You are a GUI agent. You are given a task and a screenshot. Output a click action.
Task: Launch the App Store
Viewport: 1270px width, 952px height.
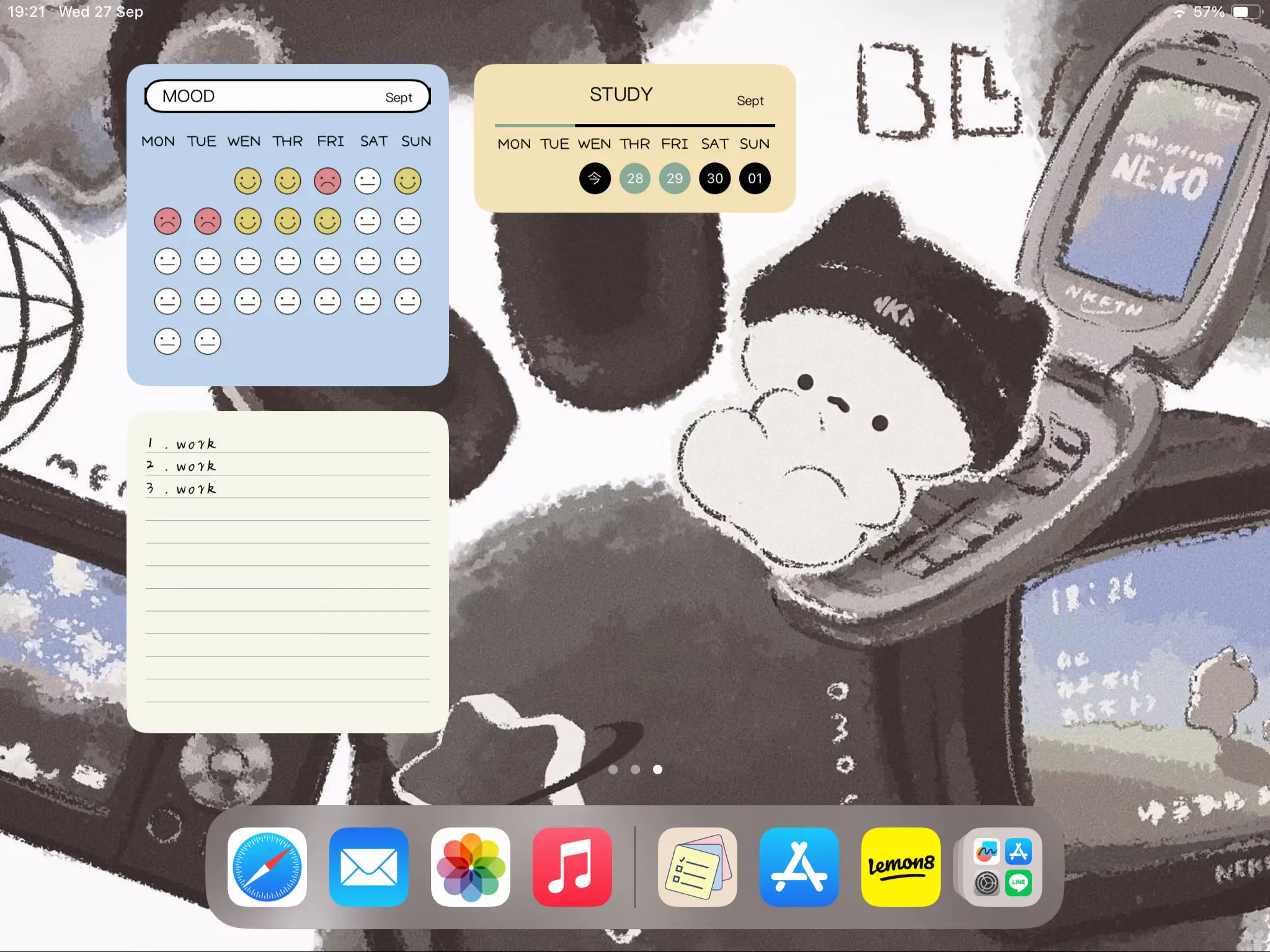(x=799, y=867)
